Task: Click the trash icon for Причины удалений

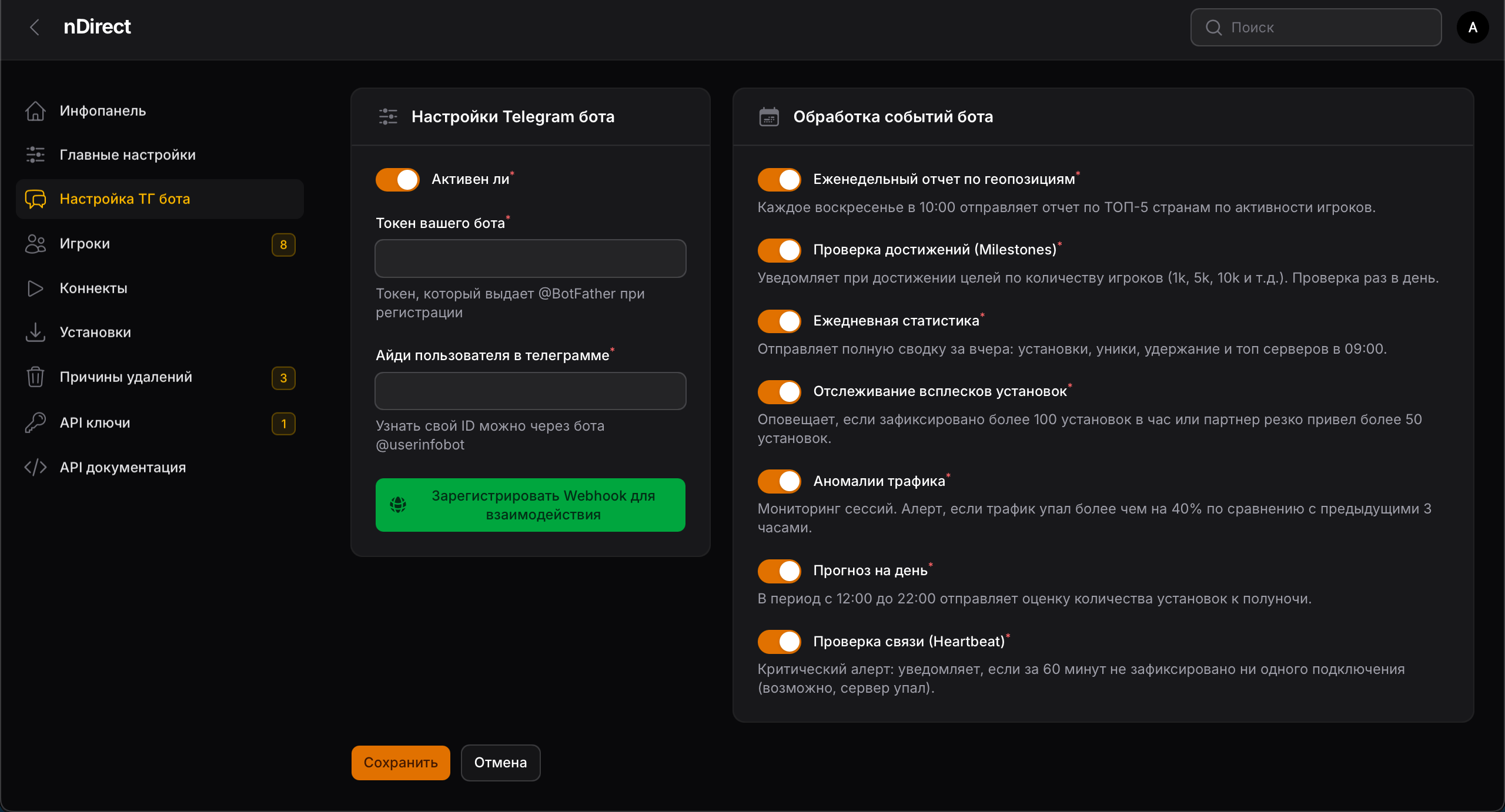Action: [x=35, y=377]
